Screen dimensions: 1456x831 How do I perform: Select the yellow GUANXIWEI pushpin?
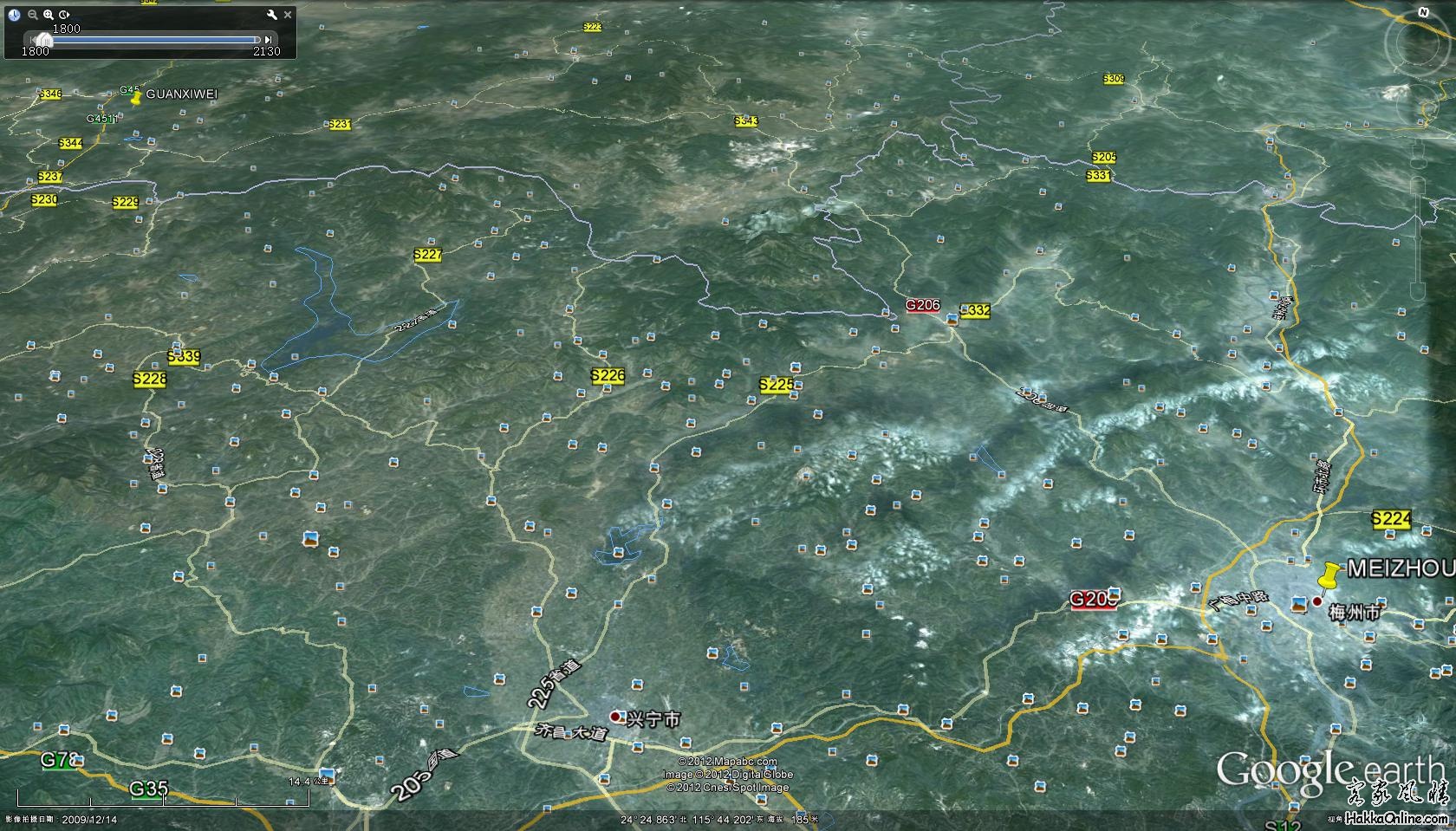coord(135,98)
